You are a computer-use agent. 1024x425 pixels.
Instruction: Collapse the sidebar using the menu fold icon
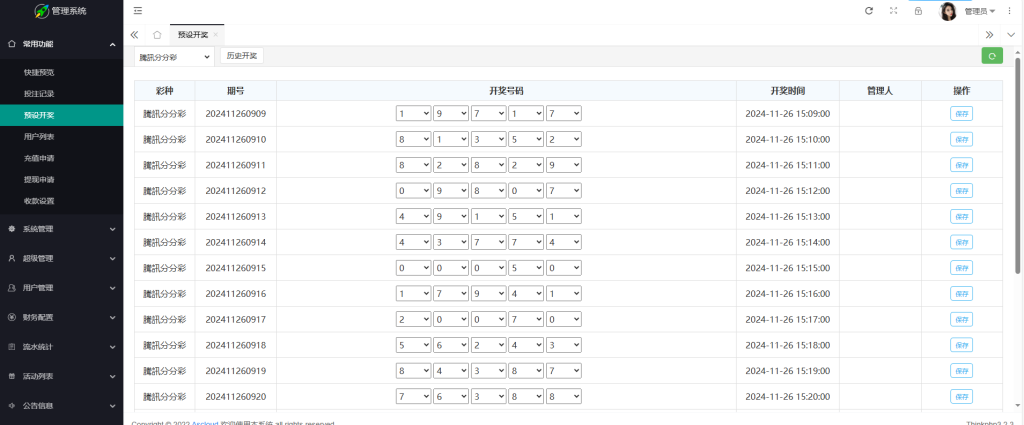[138, 11]
